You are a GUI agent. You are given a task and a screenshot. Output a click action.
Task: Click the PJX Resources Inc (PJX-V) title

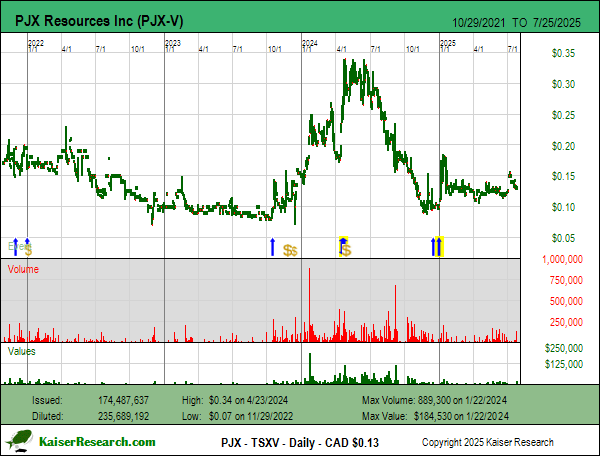[x=99, y=21]
